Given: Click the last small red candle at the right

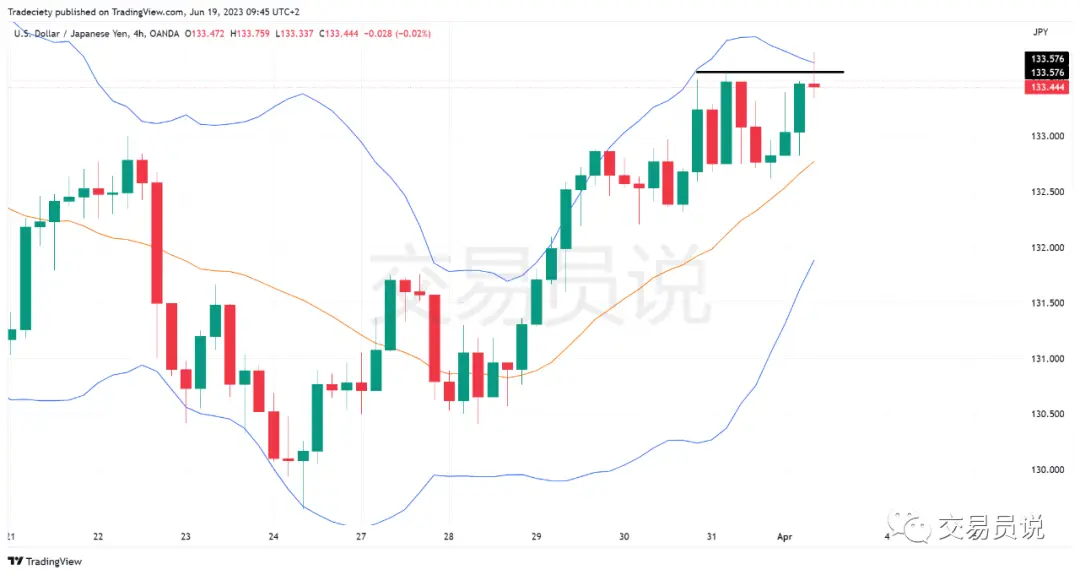Looking at the screenshot, I should pos(814,85).
